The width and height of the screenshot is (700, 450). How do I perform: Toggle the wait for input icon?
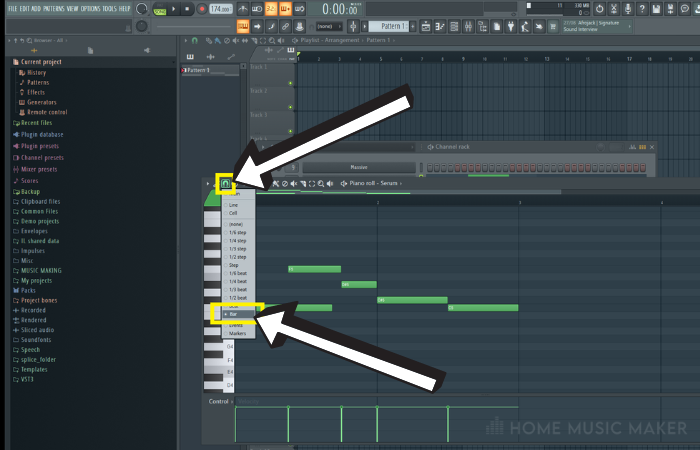point(257,8)
